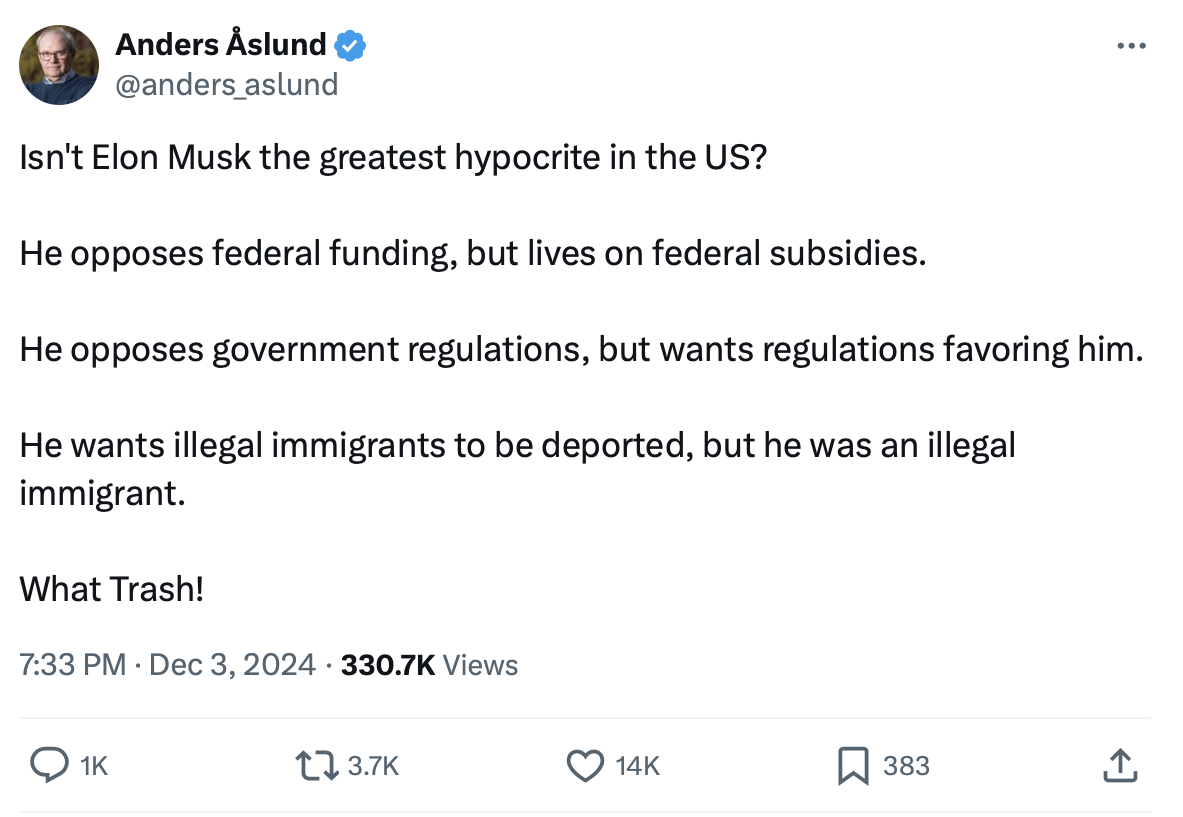Click the tweet's opening question about Elon Musk
The width and height of the screenshot is (1183, 817).
click(x=393, y=158)
